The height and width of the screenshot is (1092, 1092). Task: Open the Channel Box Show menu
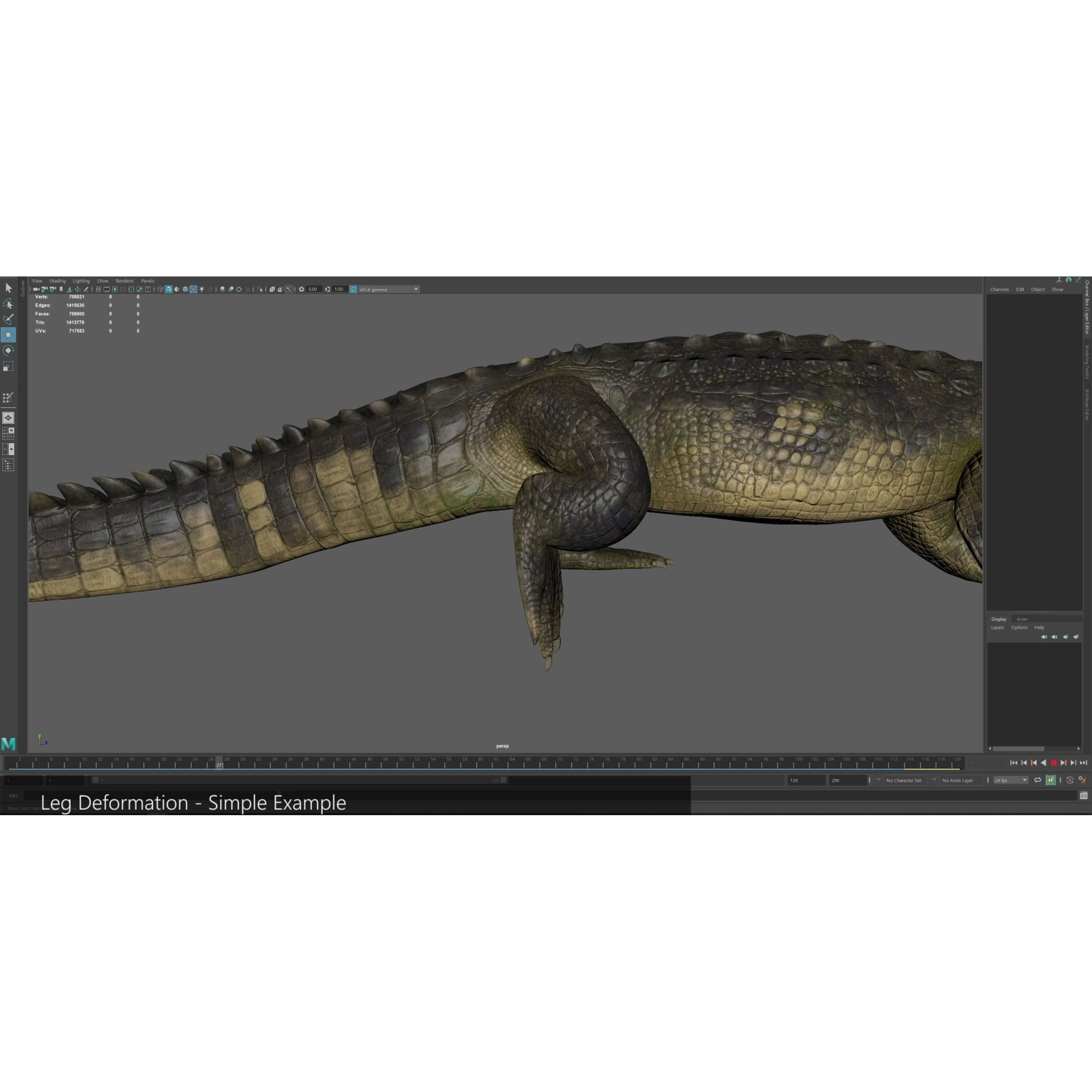point(1058,289)
